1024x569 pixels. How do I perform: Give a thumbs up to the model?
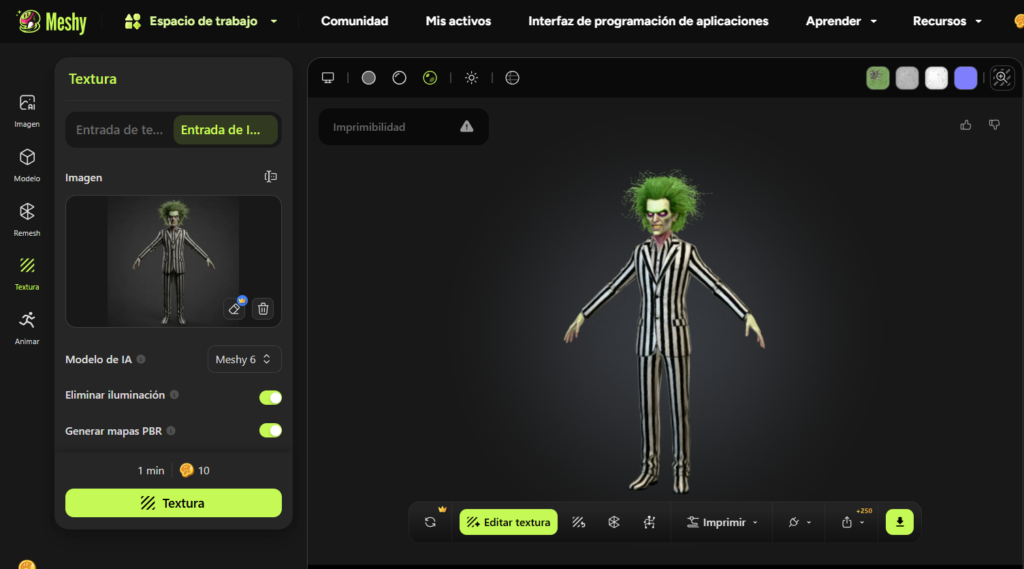(x=965, y=125)
